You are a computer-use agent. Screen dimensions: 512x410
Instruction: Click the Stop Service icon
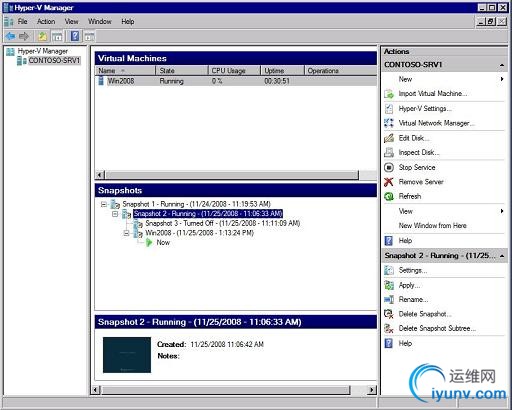pyautogui.click(x=389, y=167)
